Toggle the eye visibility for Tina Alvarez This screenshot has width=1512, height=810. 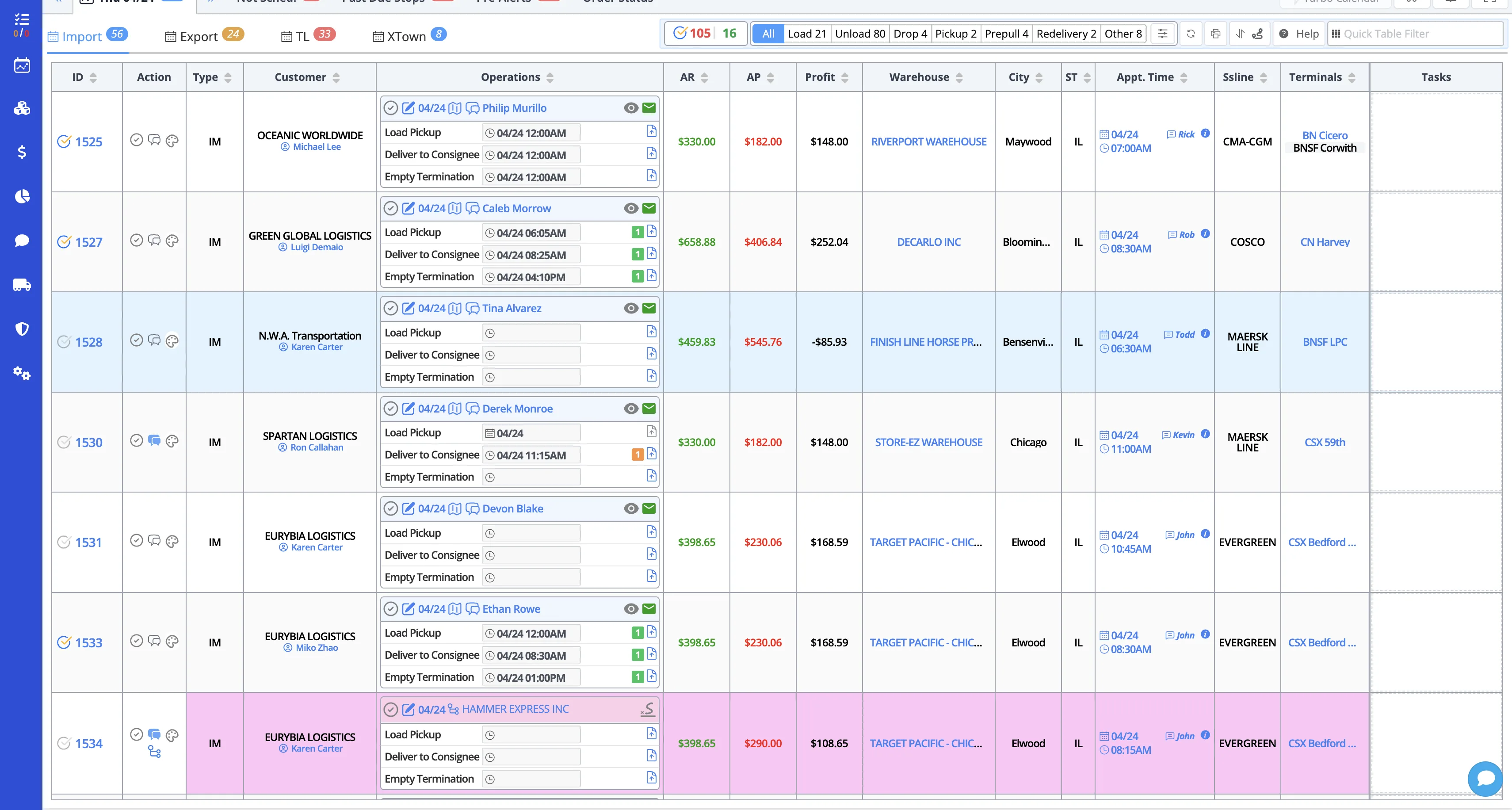click(631, 309)
